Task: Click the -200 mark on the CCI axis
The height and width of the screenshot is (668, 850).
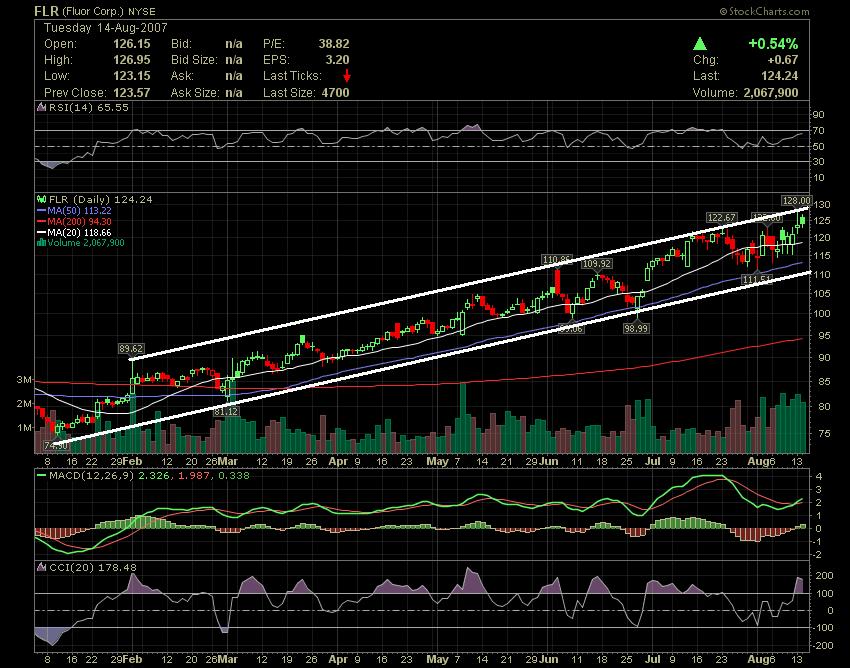Action: [822, 646]
